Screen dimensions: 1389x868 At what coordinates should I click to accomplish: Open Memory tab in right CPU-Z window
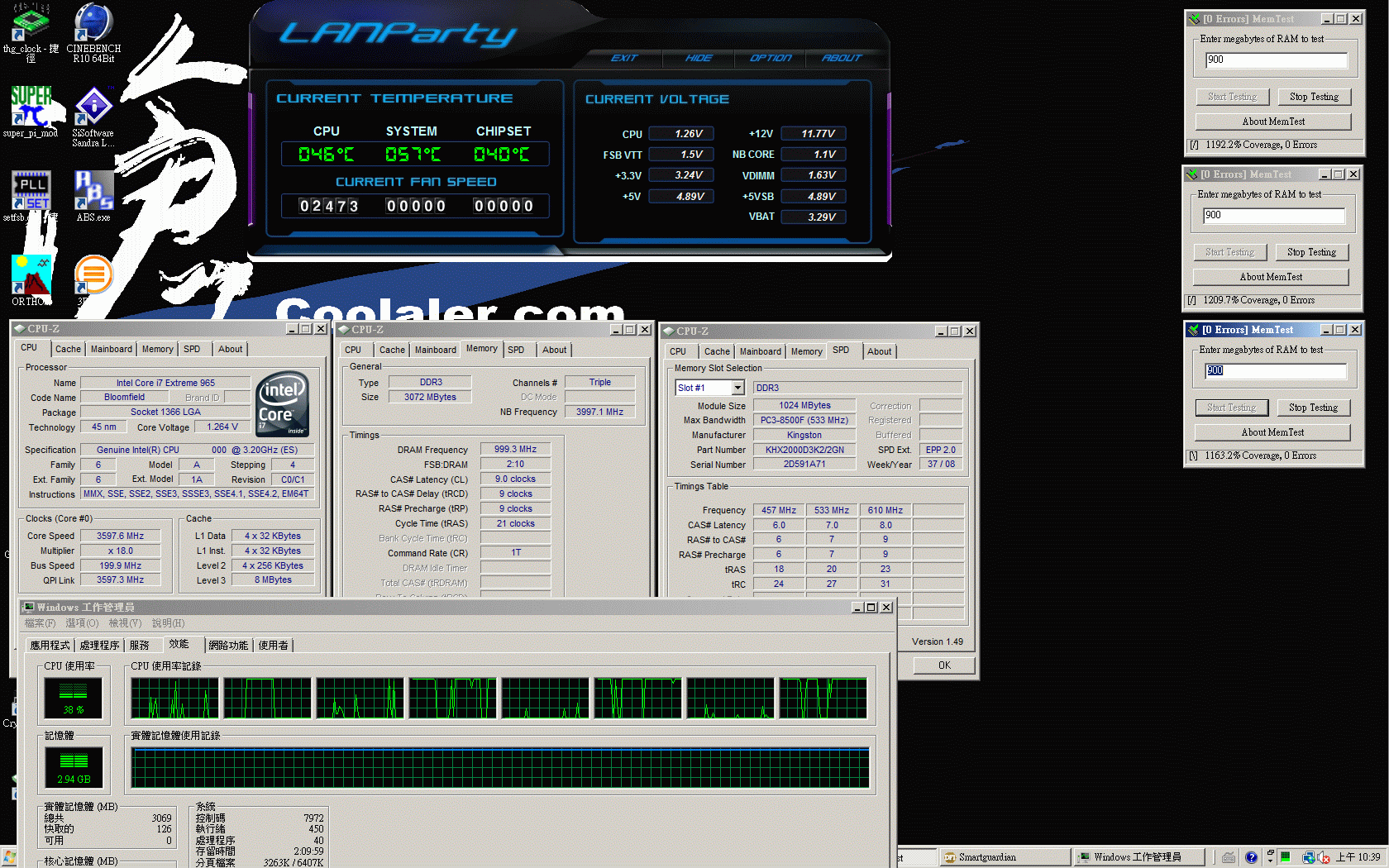pyautogui.click(x=806, y=352)
